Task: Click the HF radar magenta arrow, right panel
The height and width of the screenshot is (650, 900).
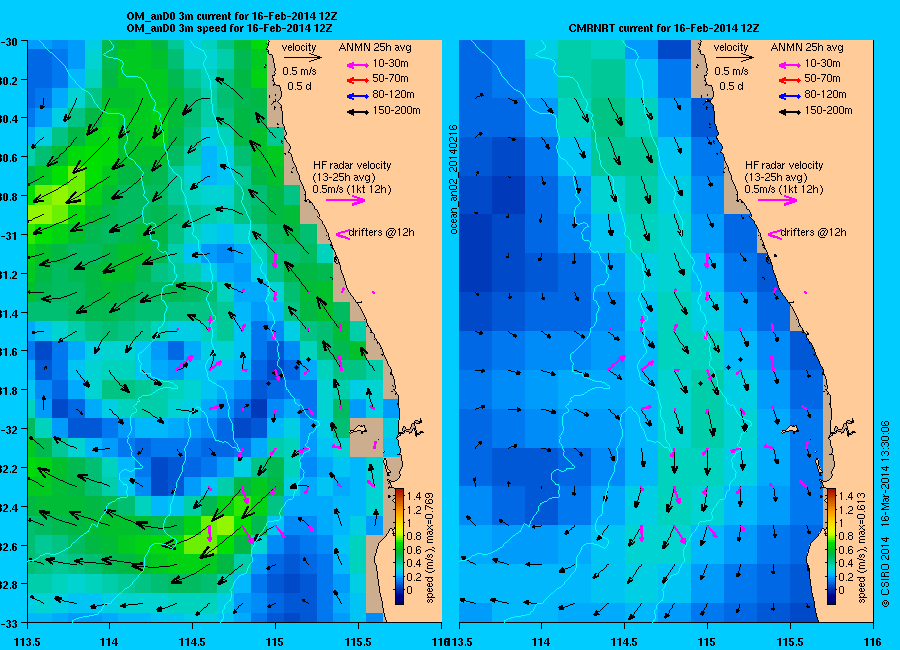Action: click(x=778, y=200)
